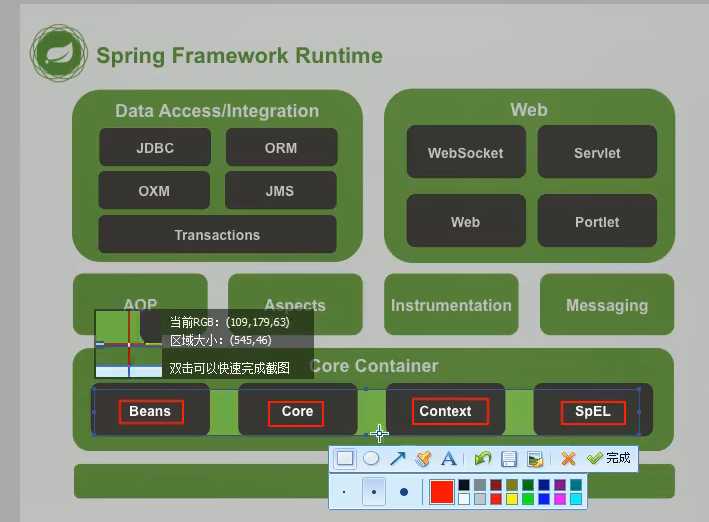Viewport: 709px width, 522px height.
Task: Click the Spring leaf logo
Action: point(58,53)
